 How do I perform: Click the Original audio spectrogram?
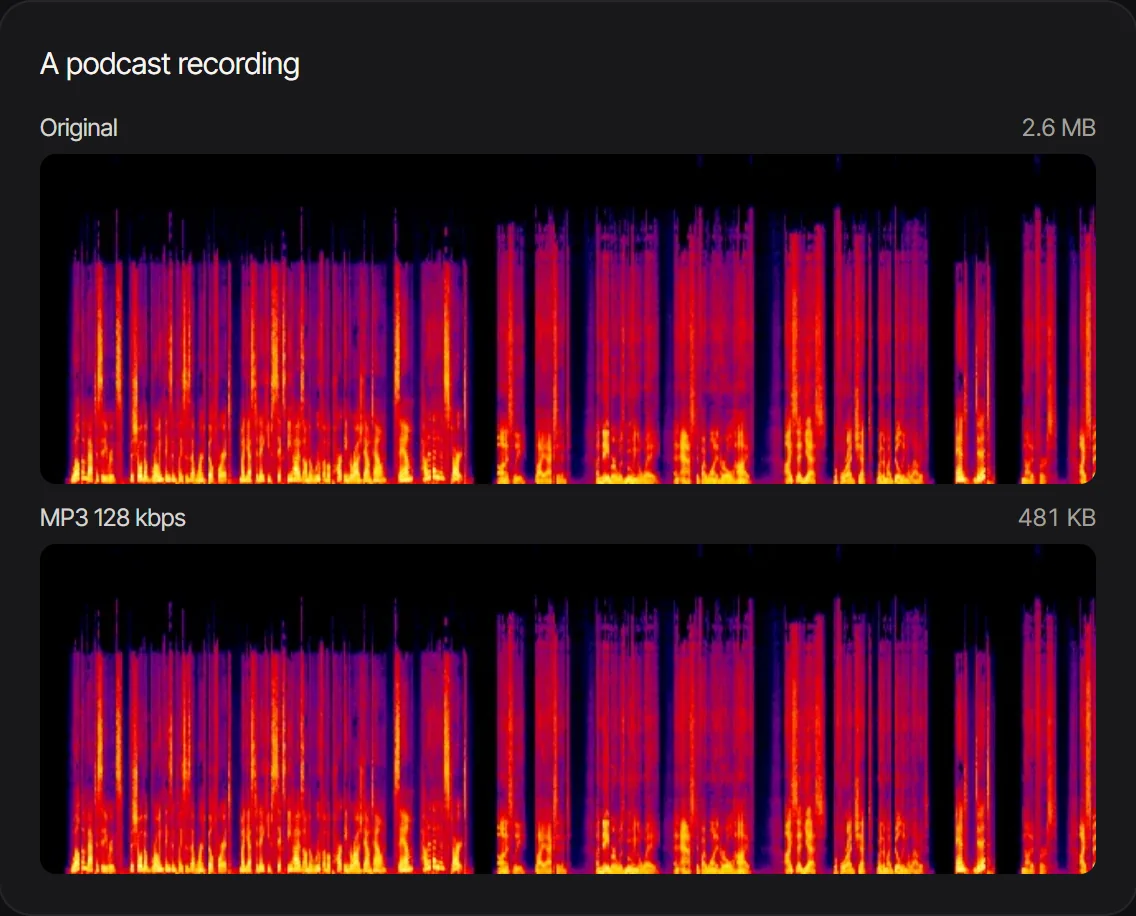click(x=567, y=319)
